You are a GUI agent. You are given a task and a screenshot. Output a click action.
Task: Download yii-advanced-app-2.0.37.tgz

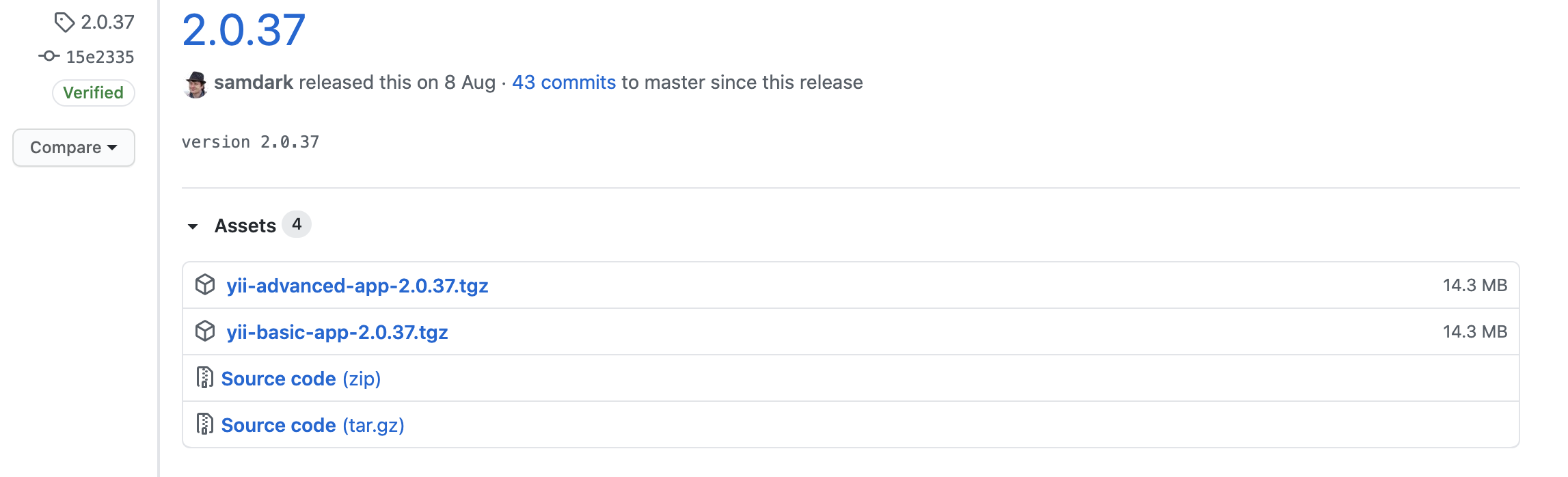tap(357, 286)
